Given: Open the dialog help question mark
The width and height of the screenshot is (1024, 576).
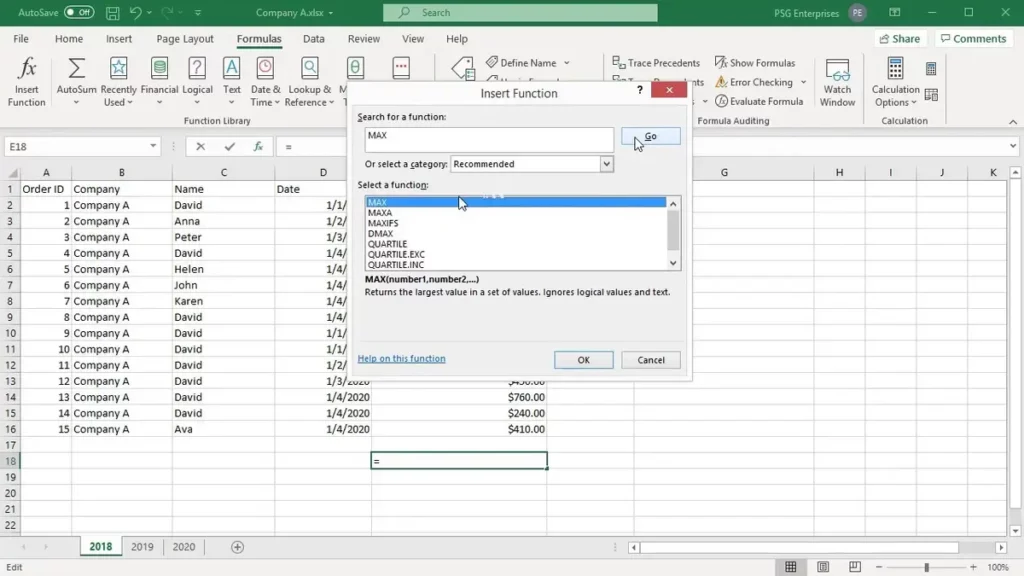Looking at the screenshot, I should click(x=640, y=90).
